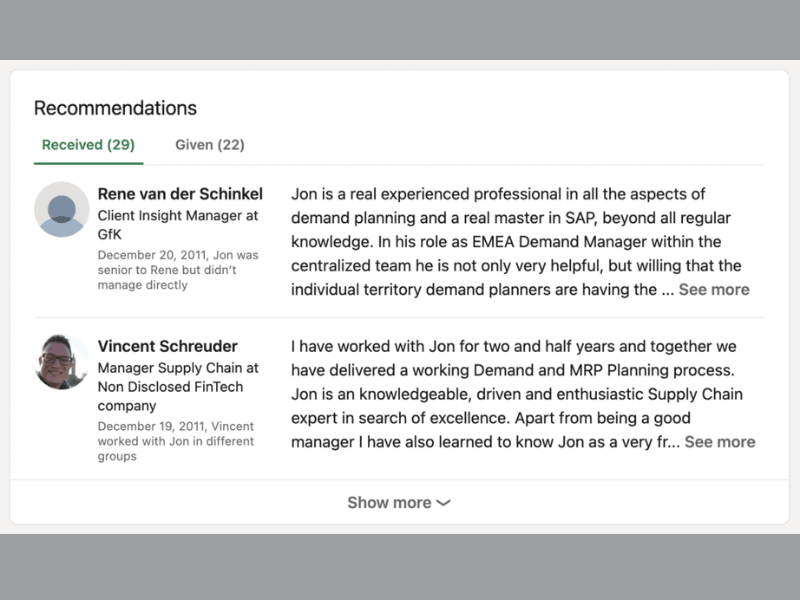Switch to the Given (22) tab
Image resolution: width=800 pixels, height=600 pixels.
[210, 145]
